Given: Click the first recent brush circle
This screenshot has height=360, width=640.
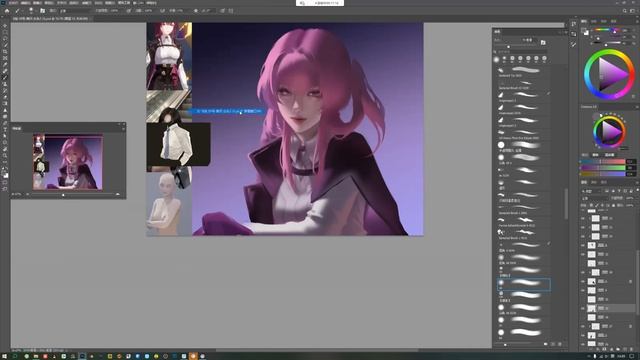Looking at the screenshot, I should point(496,60).
